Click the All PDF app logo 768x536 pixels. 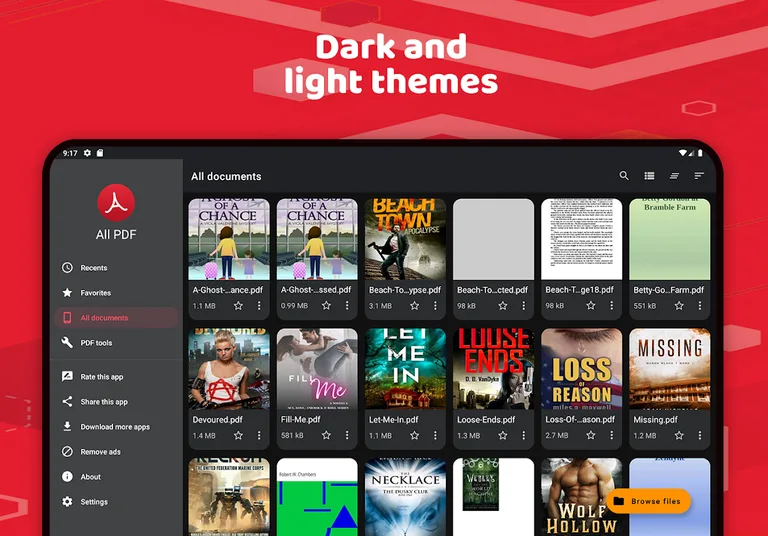[116, 203]
